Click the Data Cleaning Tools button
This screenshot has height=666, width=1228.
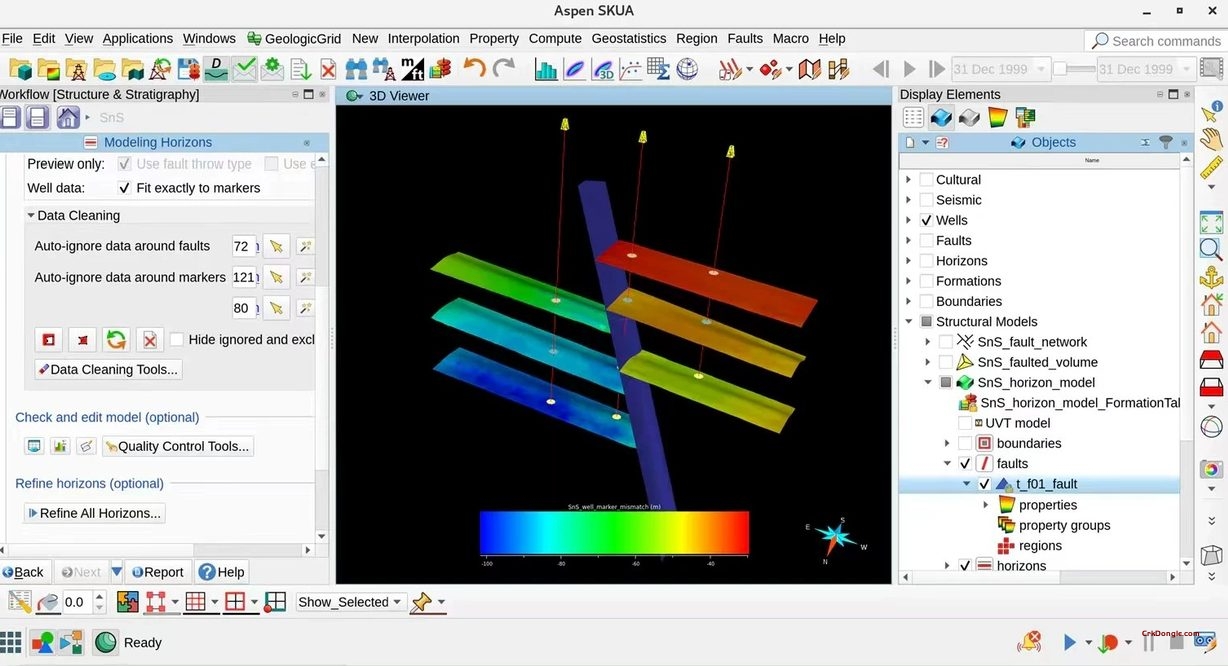point(109,369)
